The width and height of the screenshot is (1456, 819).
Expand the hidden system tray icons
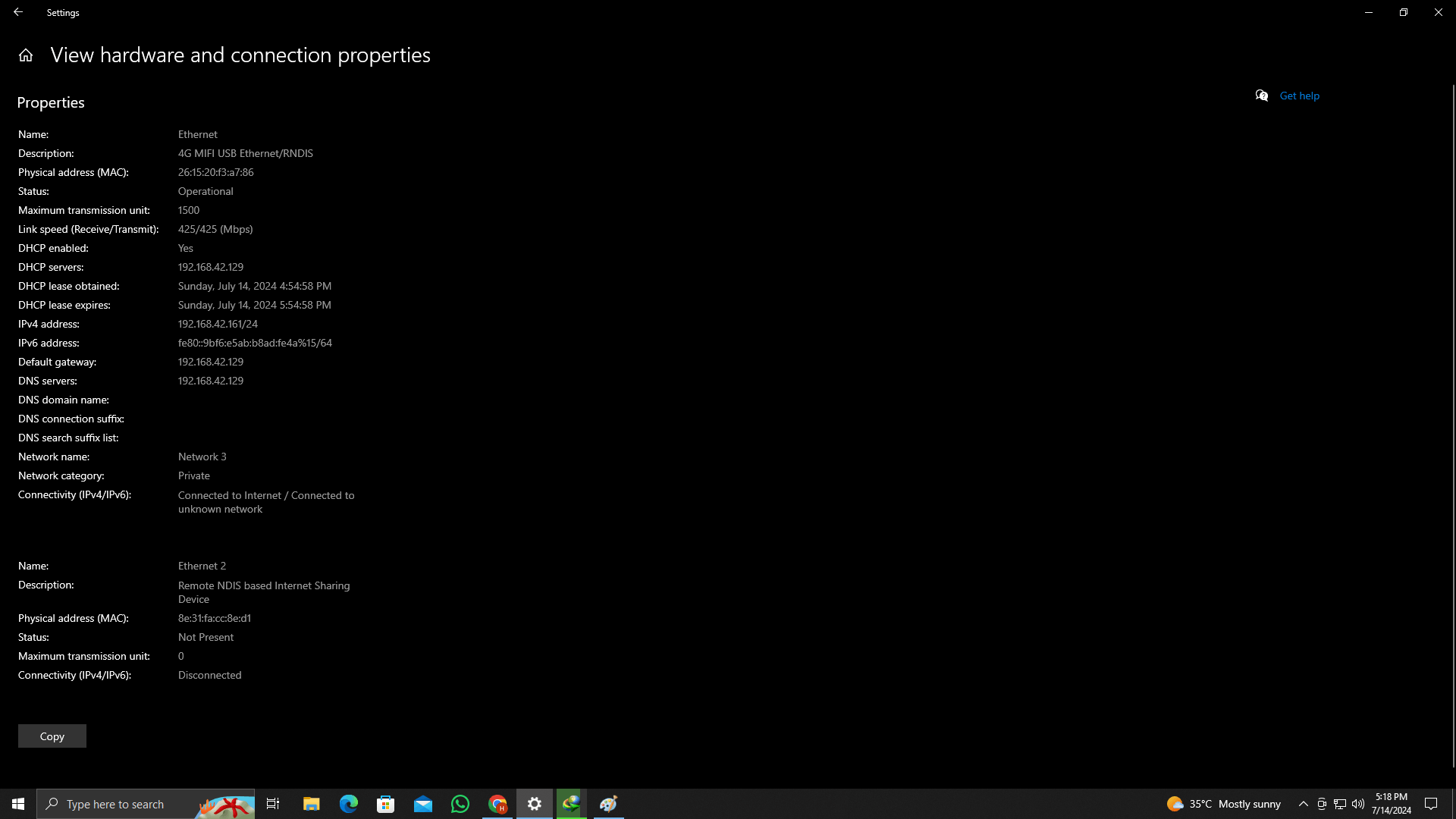click(x=1303, y=804)
